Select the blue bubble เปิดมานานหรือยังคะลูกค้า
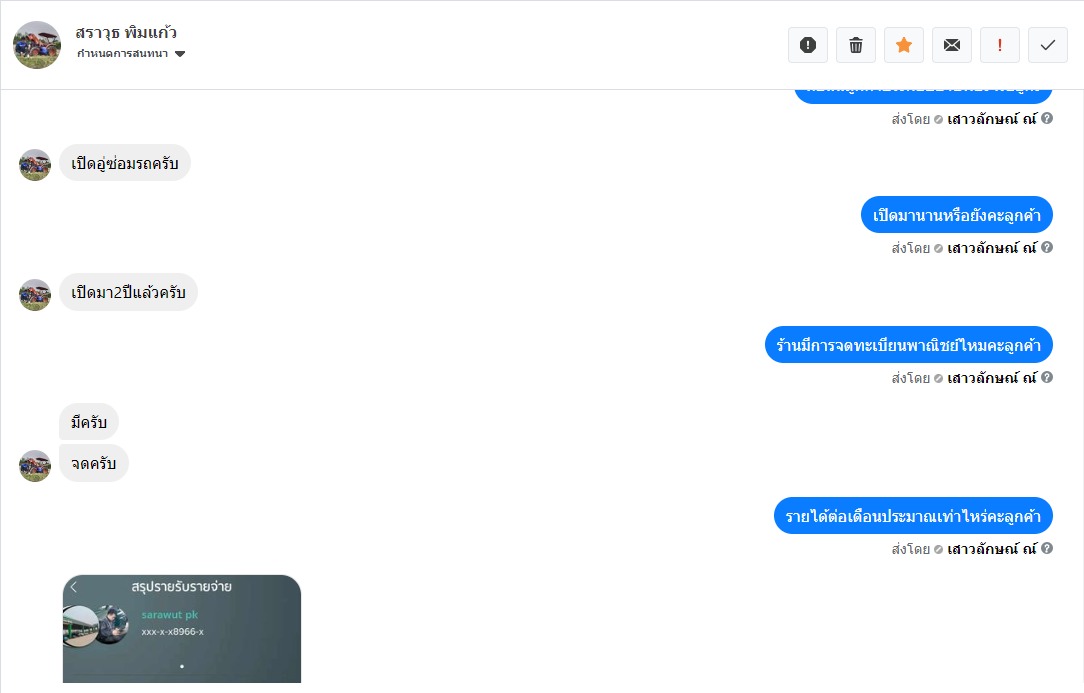This screenshot has width=1084, height=693. point(957,215)
